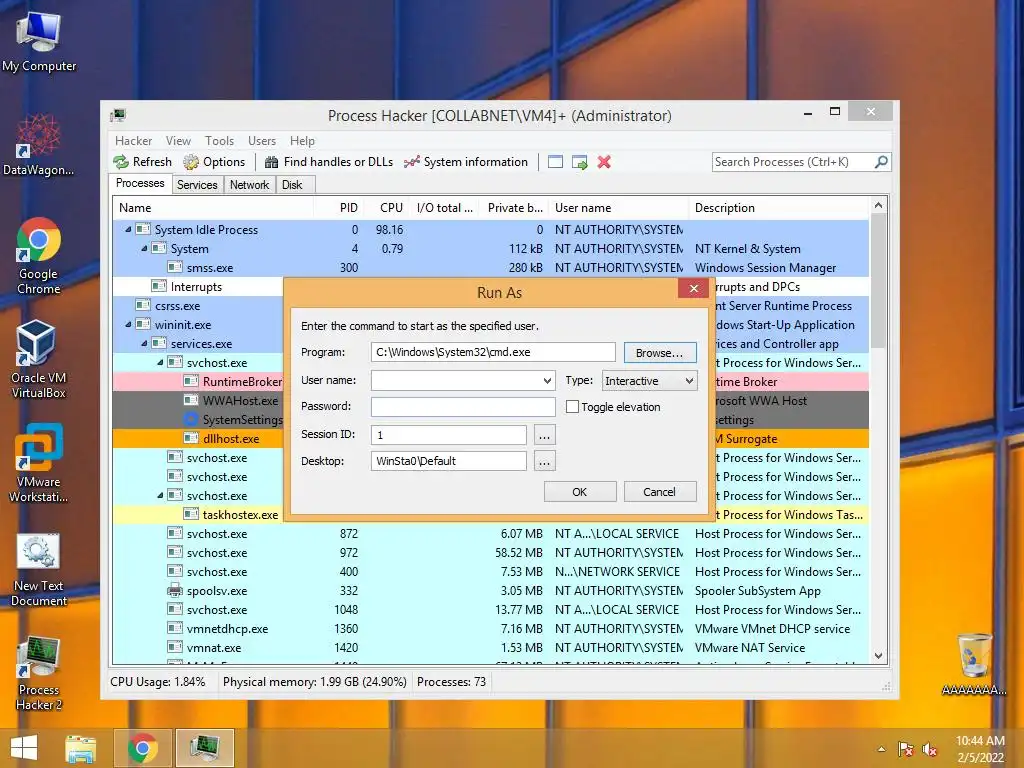Collapse the wininit.exe node
This screenshot has width=1024, height=768.
(x=128, y=324)
